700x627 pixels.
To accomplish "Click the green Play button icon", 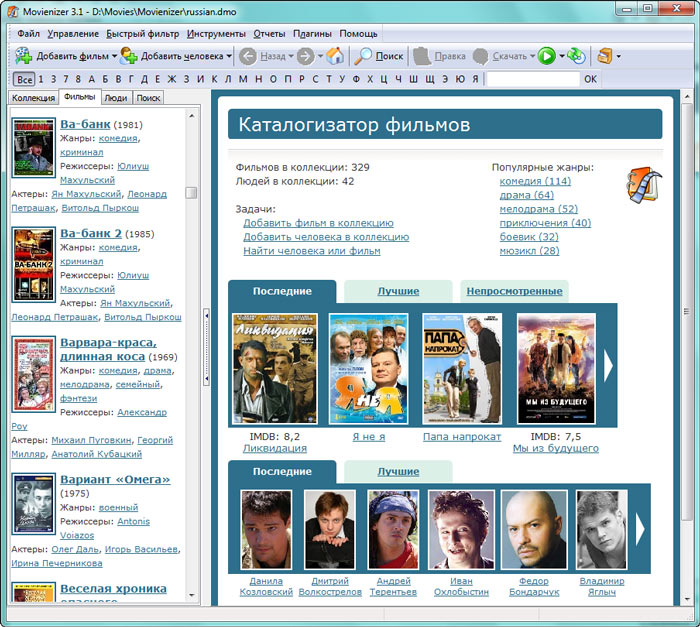I will (x=546, y=56).
